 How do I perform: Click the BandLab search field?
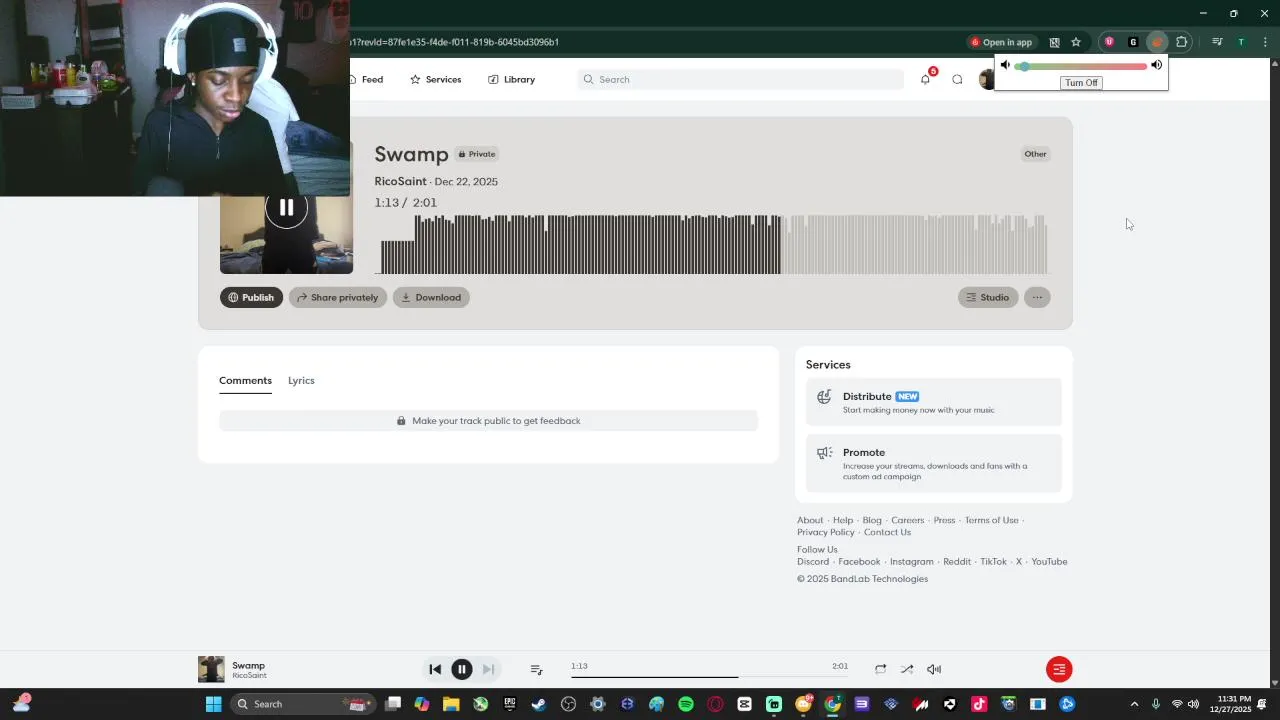pos(740,79)
